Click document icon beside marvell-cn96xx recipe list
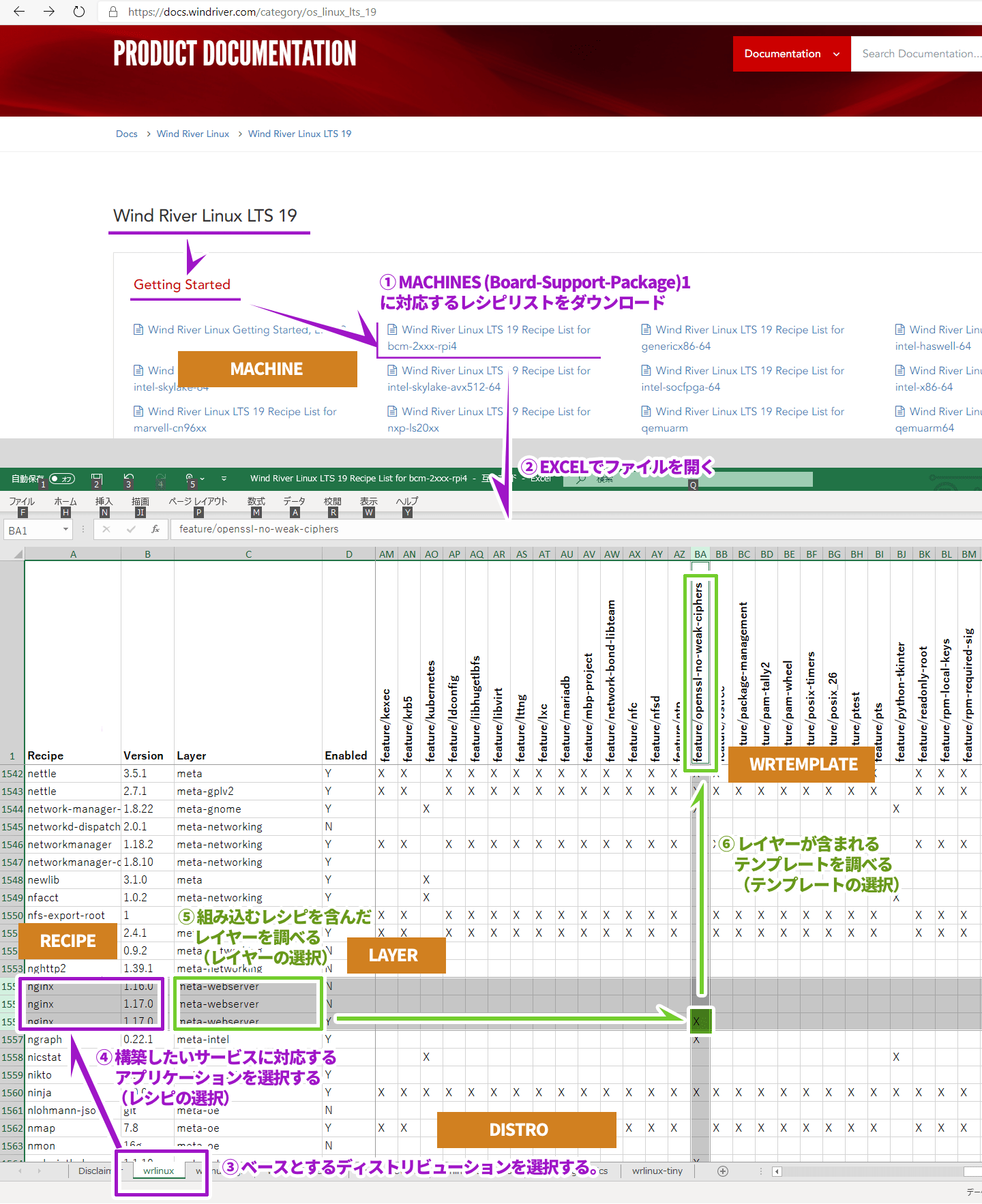The width and height of the screenshot is (982, 1204). [x=138, y=411]
